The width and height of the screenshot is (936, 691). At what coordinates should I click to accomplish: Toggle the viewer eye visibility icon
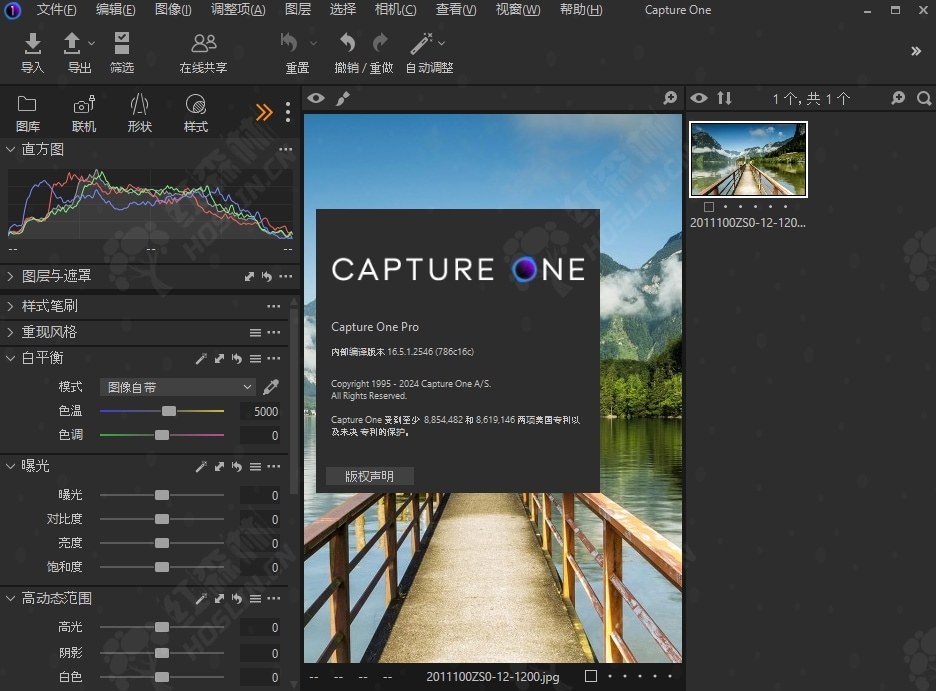(x=316, y=98)
